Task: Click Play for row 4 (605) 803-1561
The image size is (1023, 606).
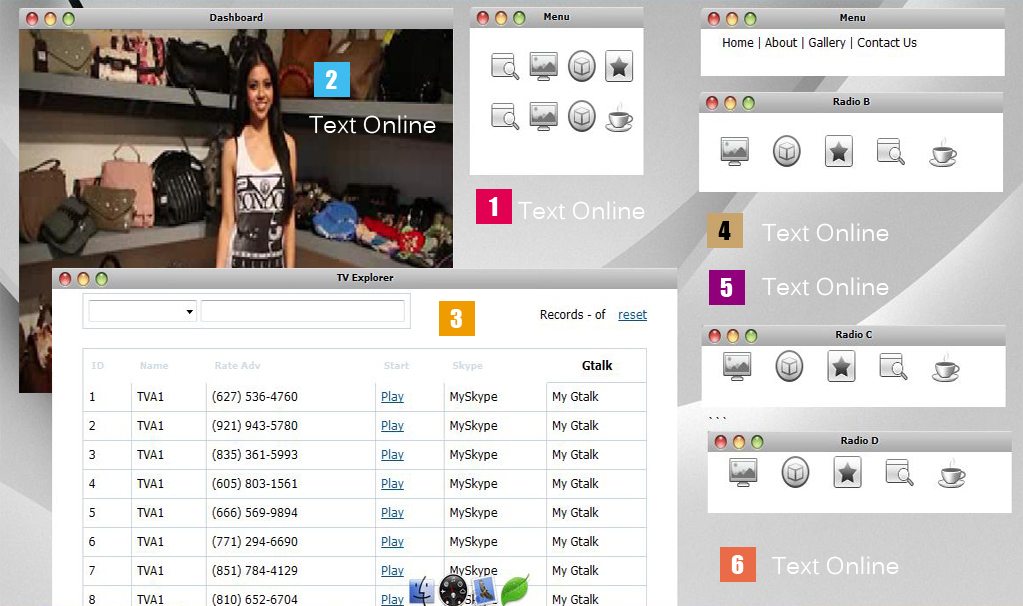Action: coord(392,484)
